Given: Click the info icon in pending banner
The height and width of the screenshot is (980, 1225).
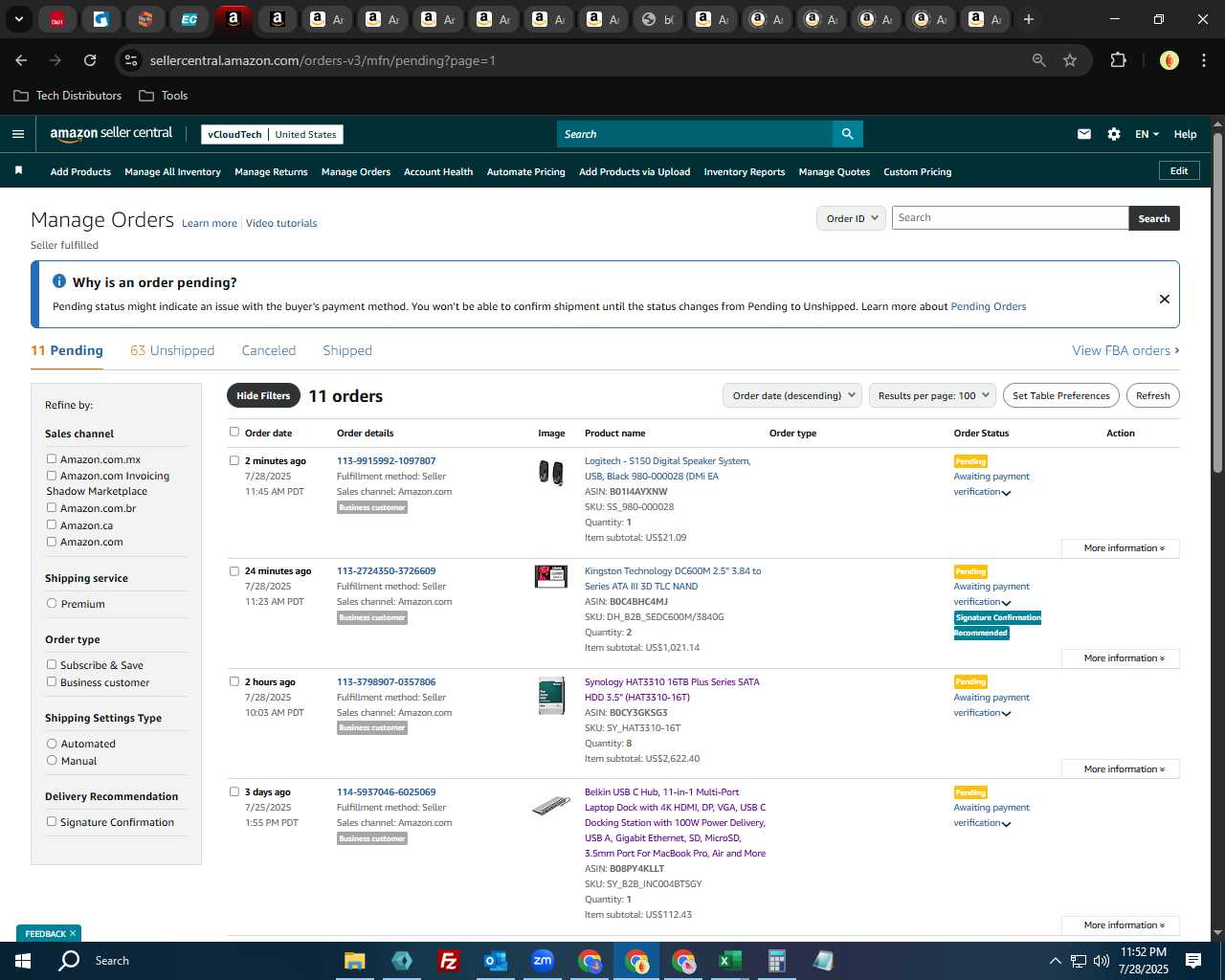Looking at the screenshot, I should [59, 281].
